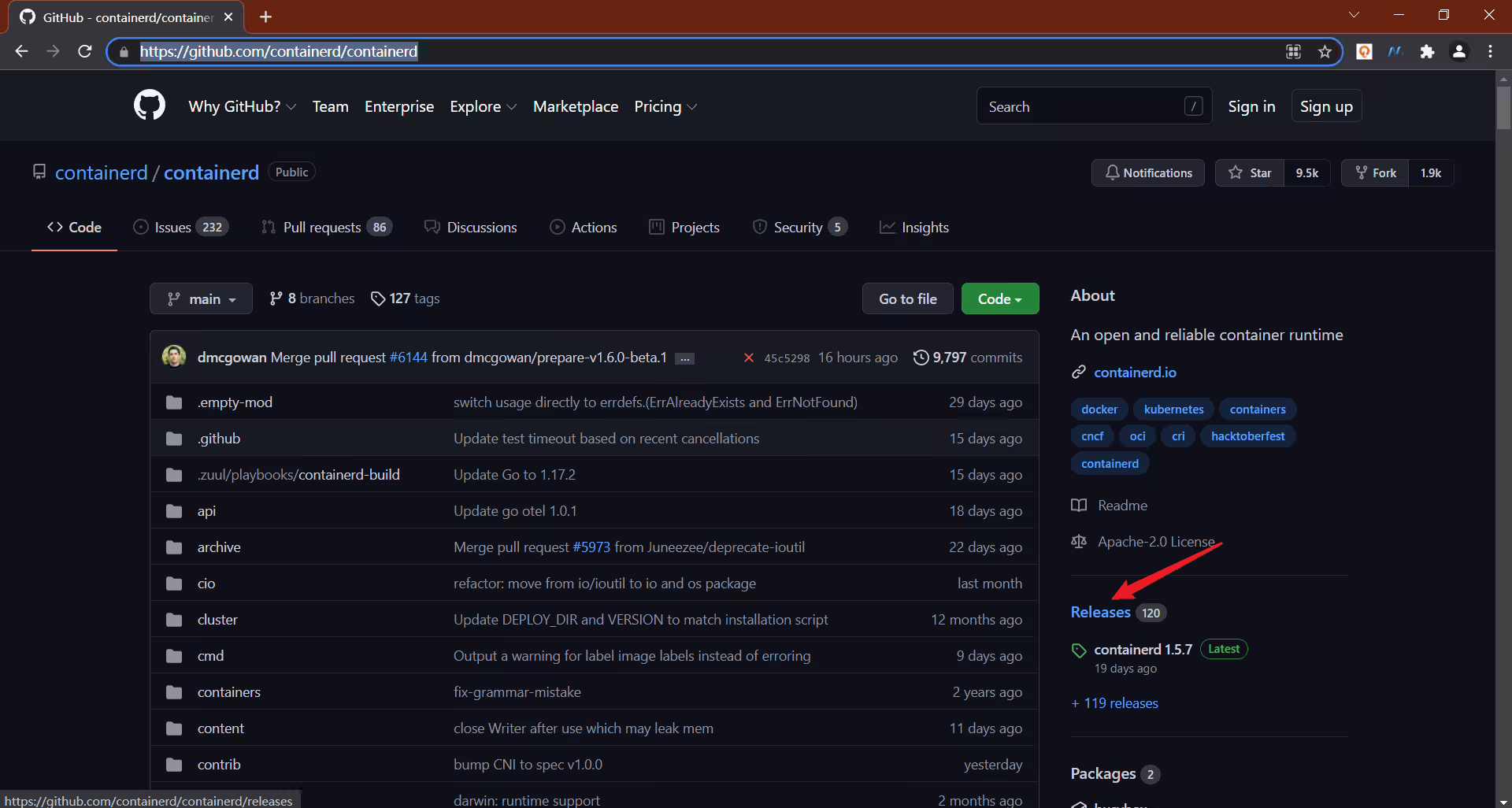Open the Discussions tab
The height and width of the screenshot is (808, 1512).
coord(471,227)
